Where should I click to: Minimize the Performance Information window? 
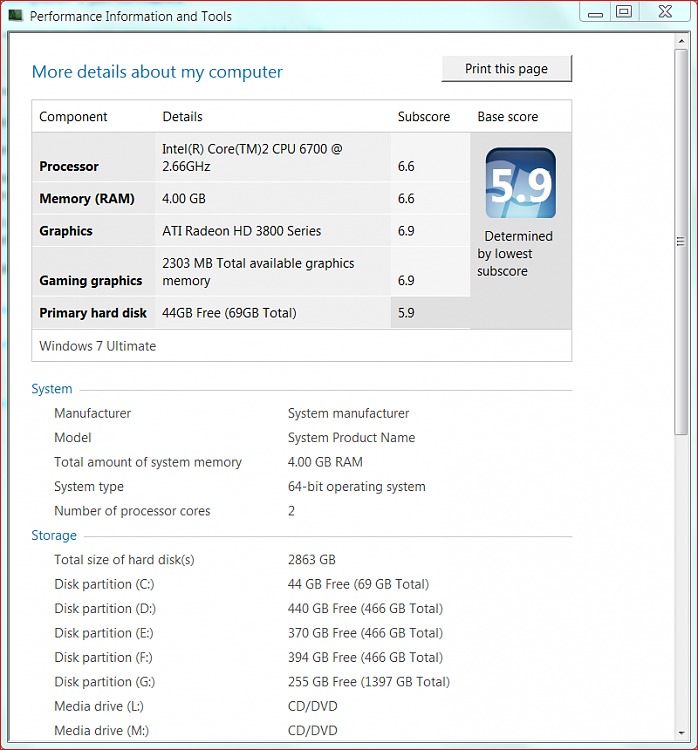pyautogui.click(x=595, y=12)
